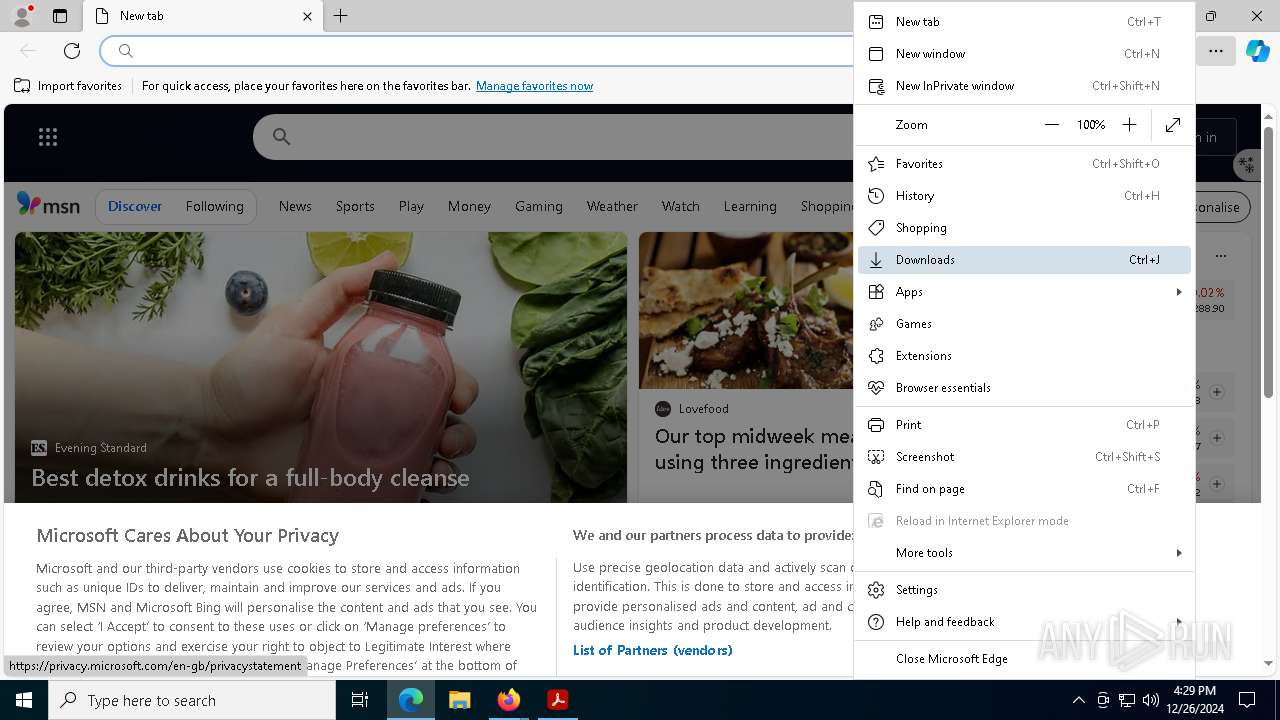The height and width of the screenshot is (720, 1280).
Task: Open volume tray icon
Action: [x=1150, y=700]
